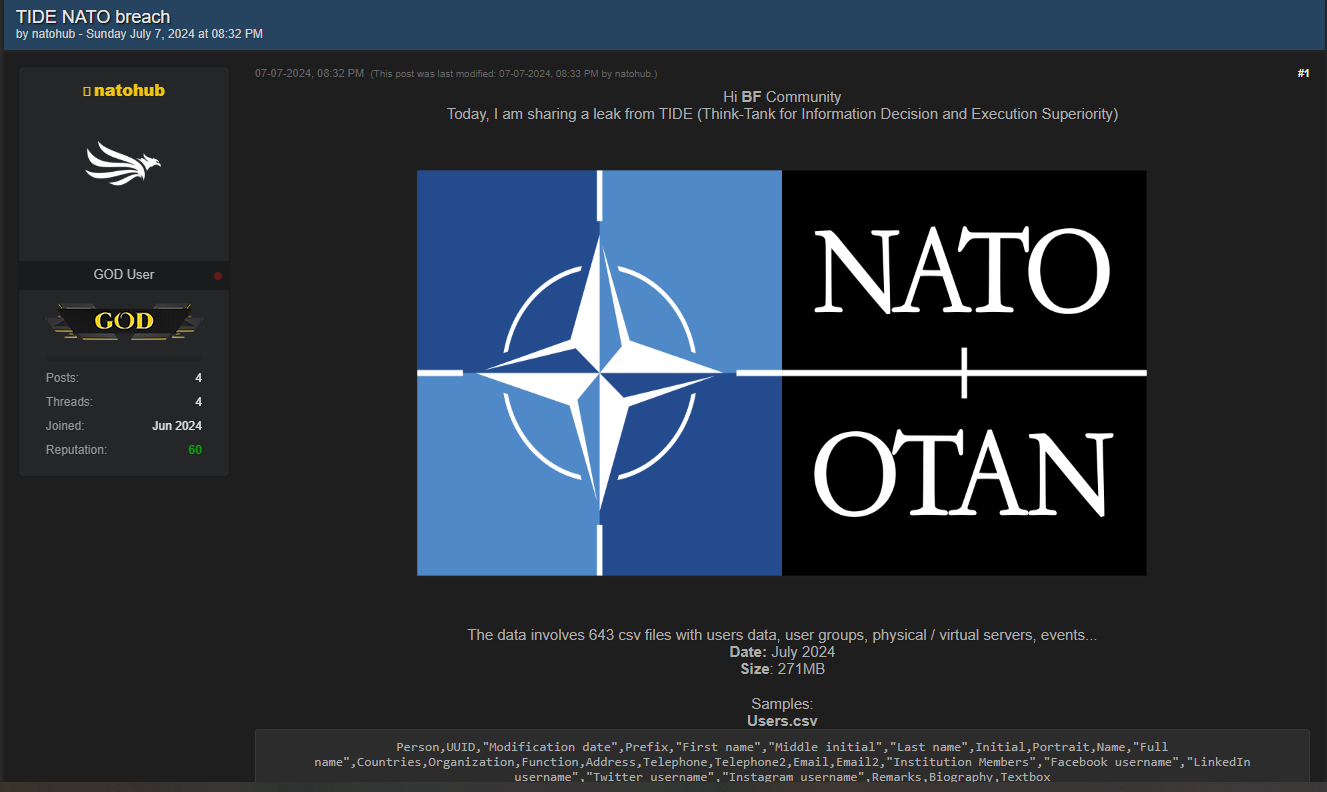Click the Users.csv sample heading
The height and width of the screenshot is (792, 1327).
coord(782,720)
